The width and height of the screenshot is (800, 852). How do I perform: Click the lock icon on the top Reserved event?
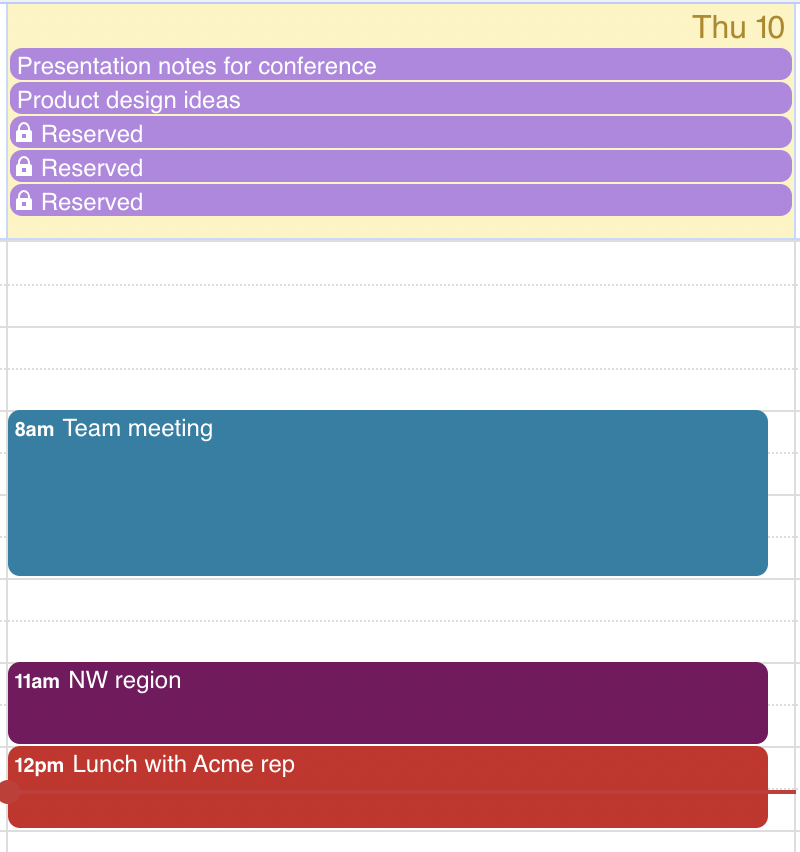click(24, 133)
